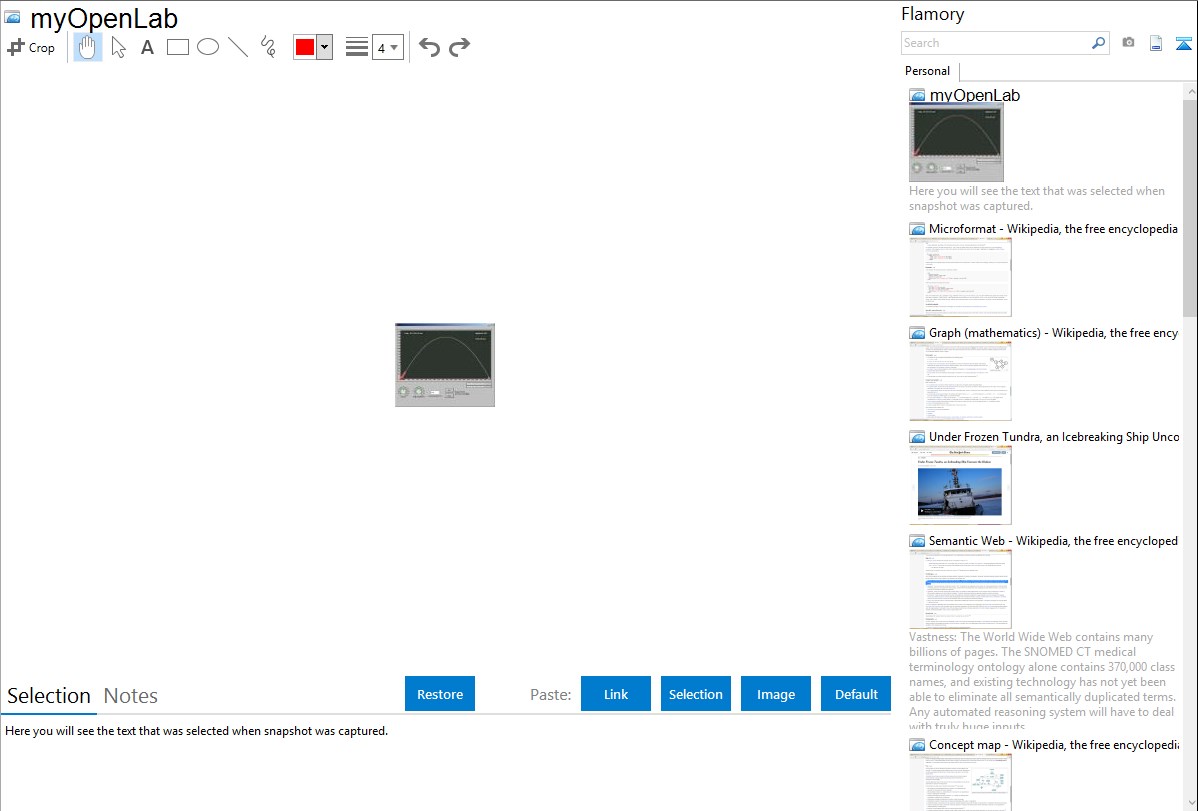Image resolution: width=1198 pixels, height=811 pixels.
Task: Select the freehand scribble tool
Action: click(x=268, y=47)
